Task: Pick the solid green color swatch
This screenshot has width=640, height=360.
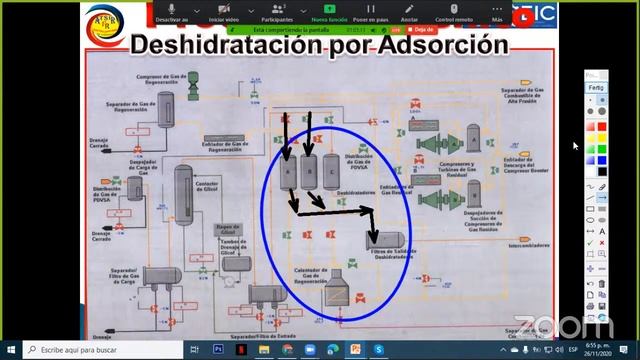Action: (x=602, y=149)
